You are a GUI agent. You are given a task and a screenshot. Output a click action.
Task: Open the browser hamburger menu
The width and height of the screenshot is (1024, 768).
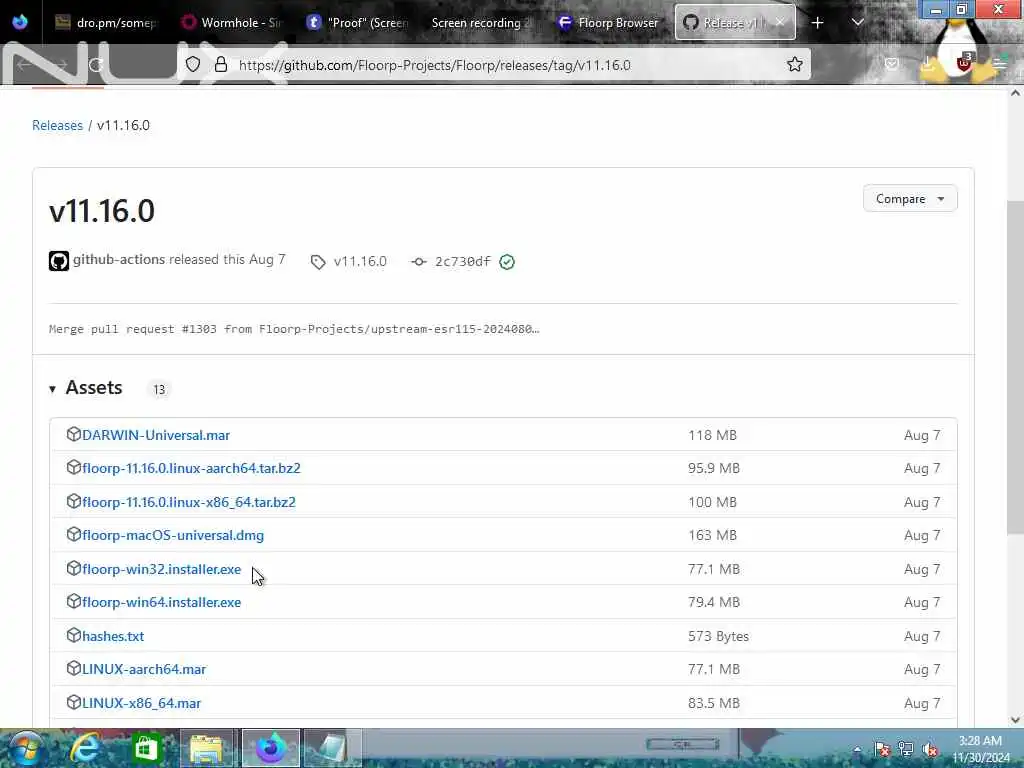click(x=1000, y=64)
